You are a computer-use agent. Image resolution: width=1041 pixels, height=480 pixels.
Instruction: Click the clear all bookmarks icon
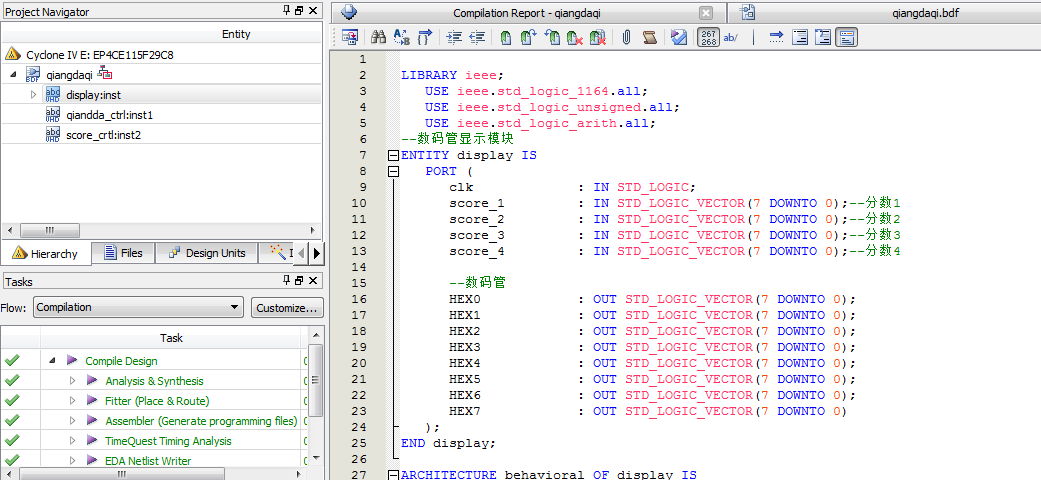tap(598, 38)
